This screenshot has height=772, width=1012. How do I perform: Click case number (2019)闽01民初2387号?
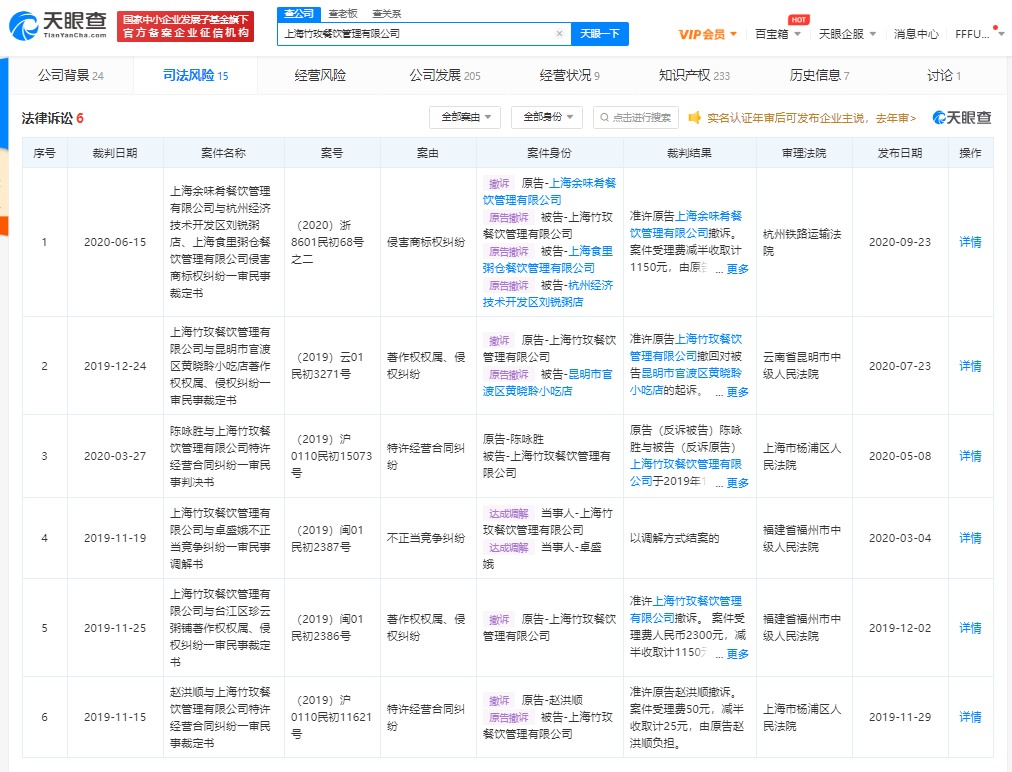pyautogui.click(x=327, y=538)
